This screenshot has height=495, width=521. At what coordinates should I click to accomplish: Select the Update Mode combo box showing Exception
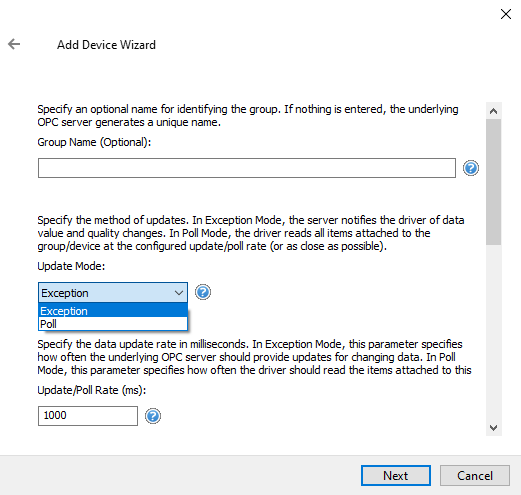click(113, 293)
